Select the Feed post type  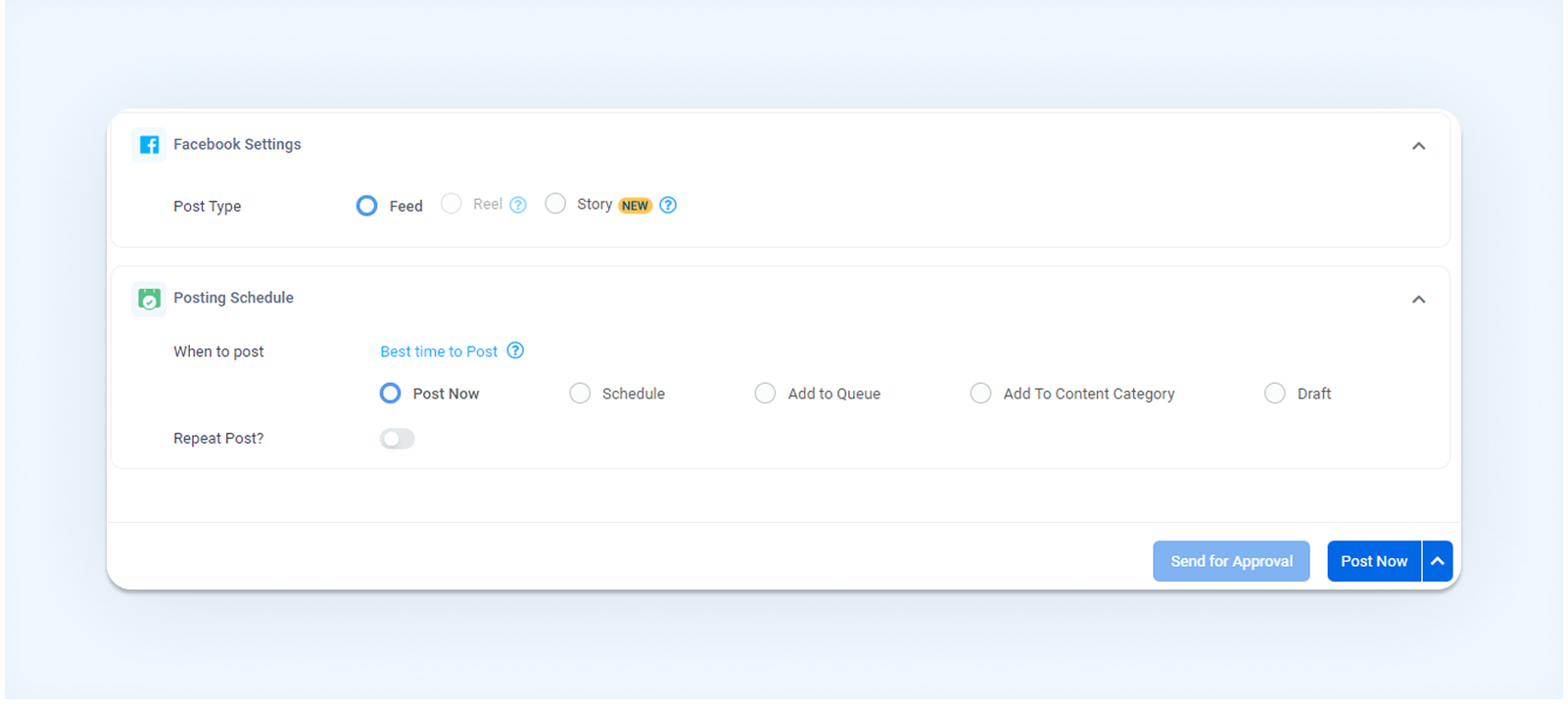click(366, 206)
